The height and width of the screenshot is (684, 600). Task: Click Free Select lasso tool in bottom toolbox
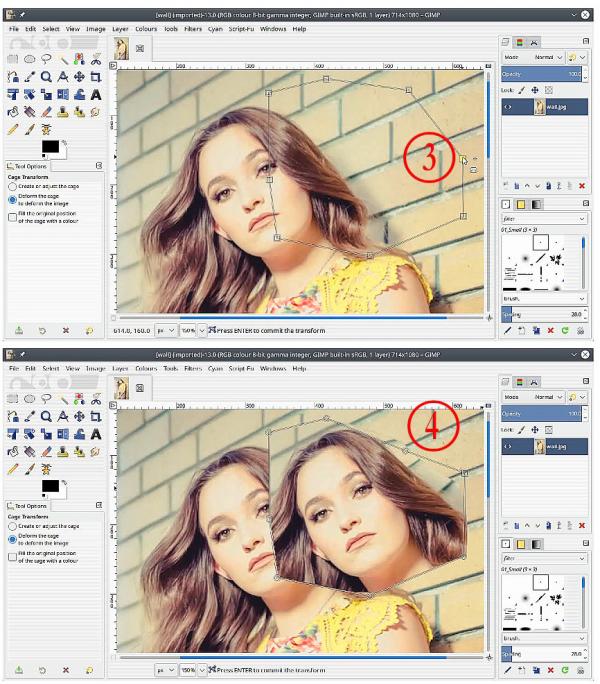[x=46, y=399]
